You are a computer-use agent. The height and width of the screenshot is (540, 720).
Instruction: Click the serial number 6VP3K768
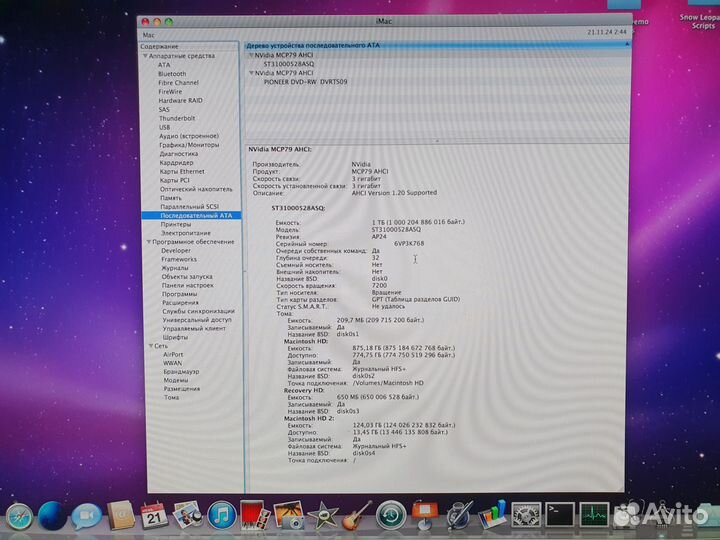(409, 244)
